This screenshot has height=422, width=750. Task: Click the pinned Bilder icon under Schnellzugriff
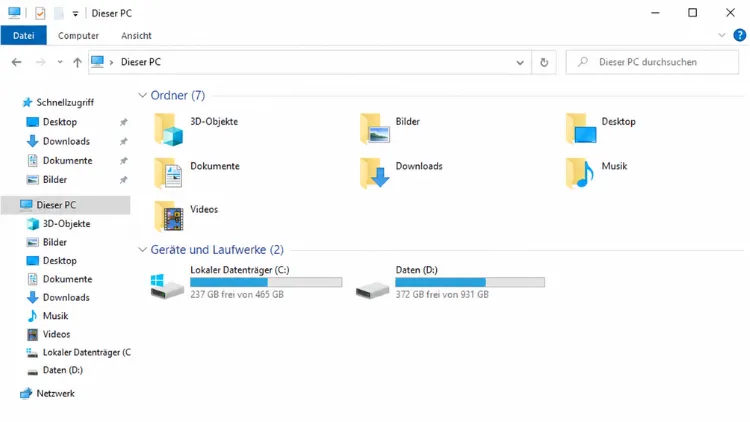click(x=33, y=180)
